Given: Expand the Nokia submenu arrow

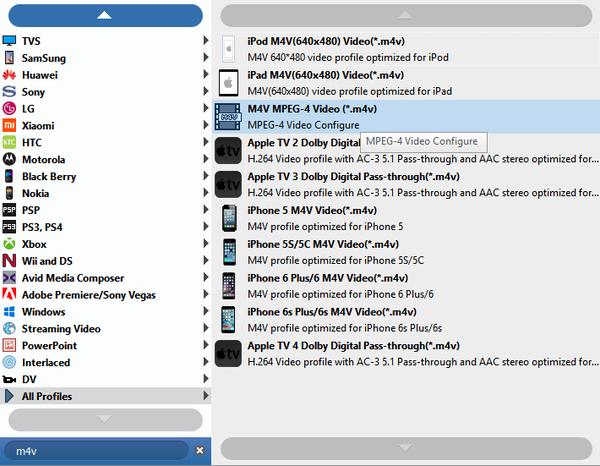Looking at the screenshot, I should pyautogui.click(x=205, y=192).
